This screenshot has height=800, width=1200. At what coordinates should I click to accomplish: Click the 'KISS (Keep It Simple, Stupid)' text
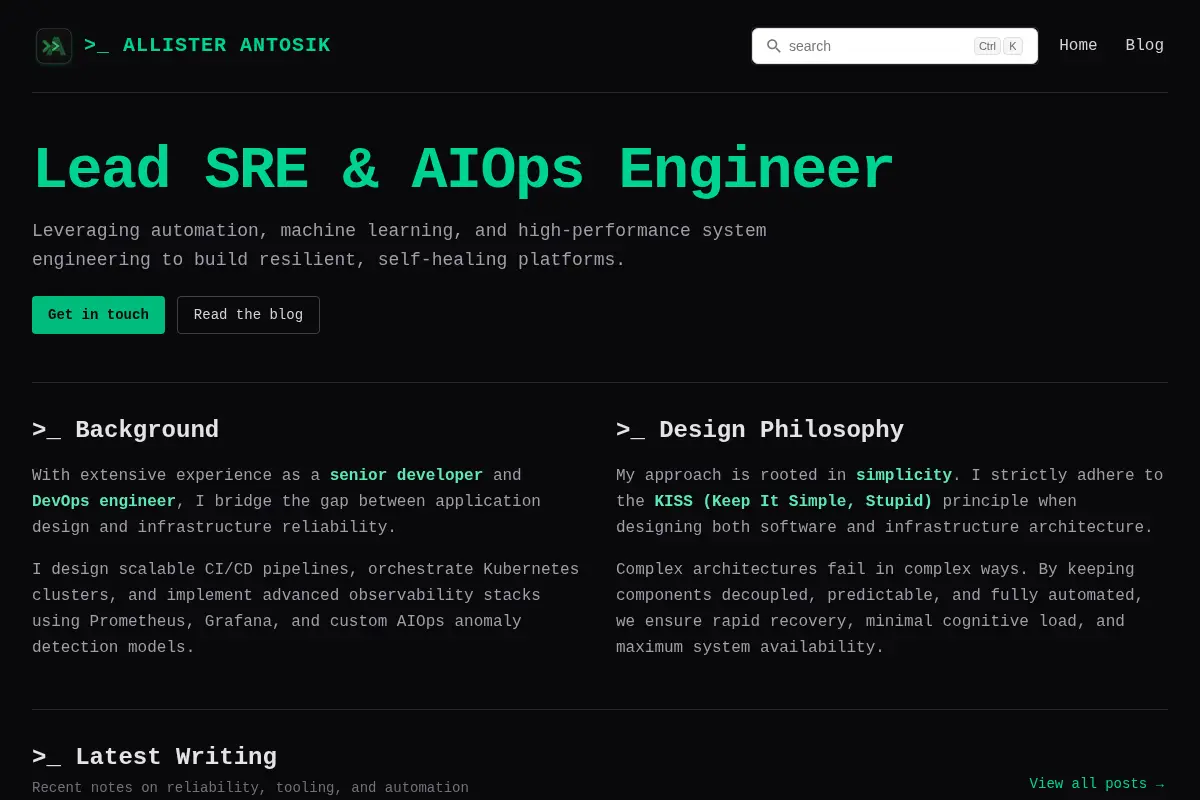(793, 502)
